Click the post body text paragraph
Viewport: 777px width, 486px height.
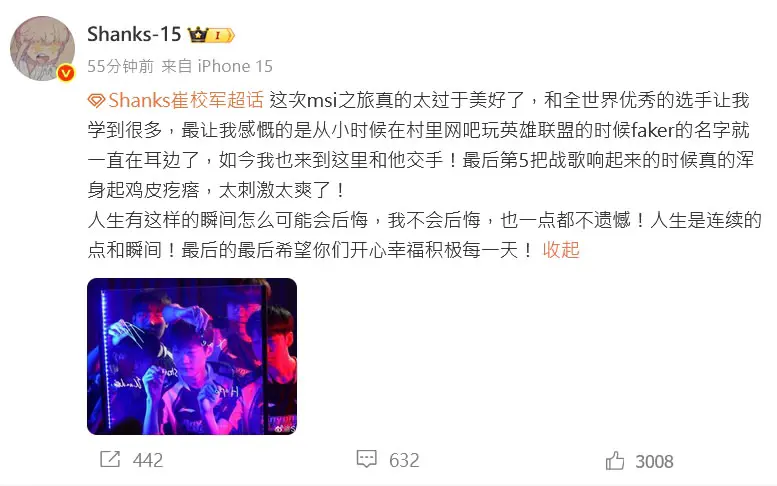pos(424,175)
